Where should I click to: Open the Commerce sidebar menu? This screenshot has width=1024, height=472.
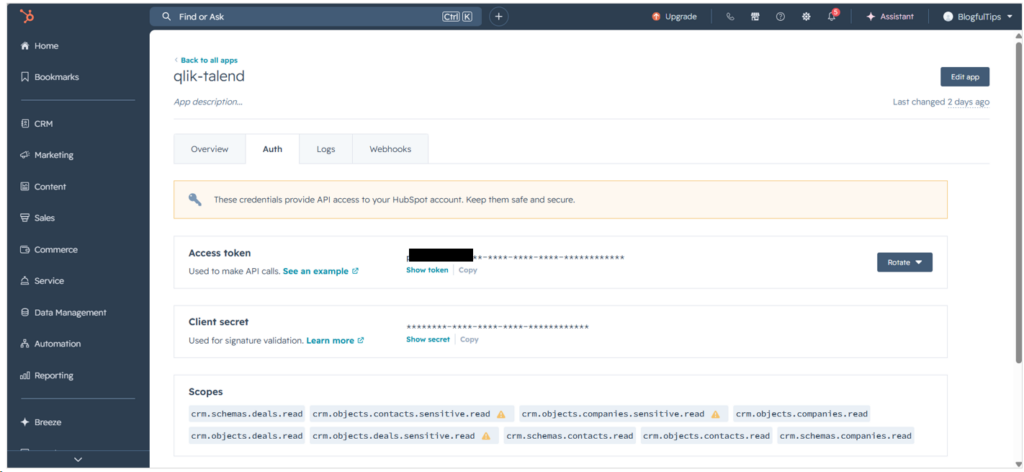coord(49,249)
